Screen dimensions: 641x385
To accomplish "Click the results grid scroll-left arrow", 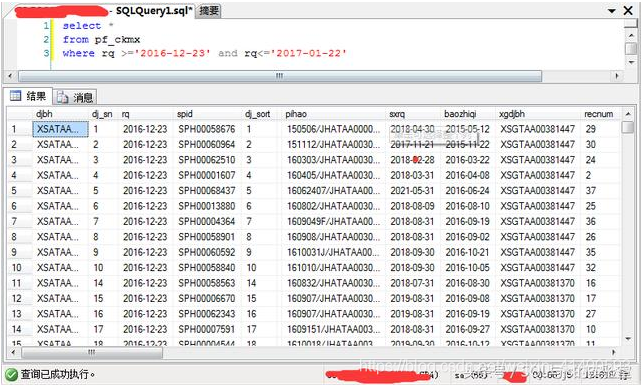I will tap(13, 352).
